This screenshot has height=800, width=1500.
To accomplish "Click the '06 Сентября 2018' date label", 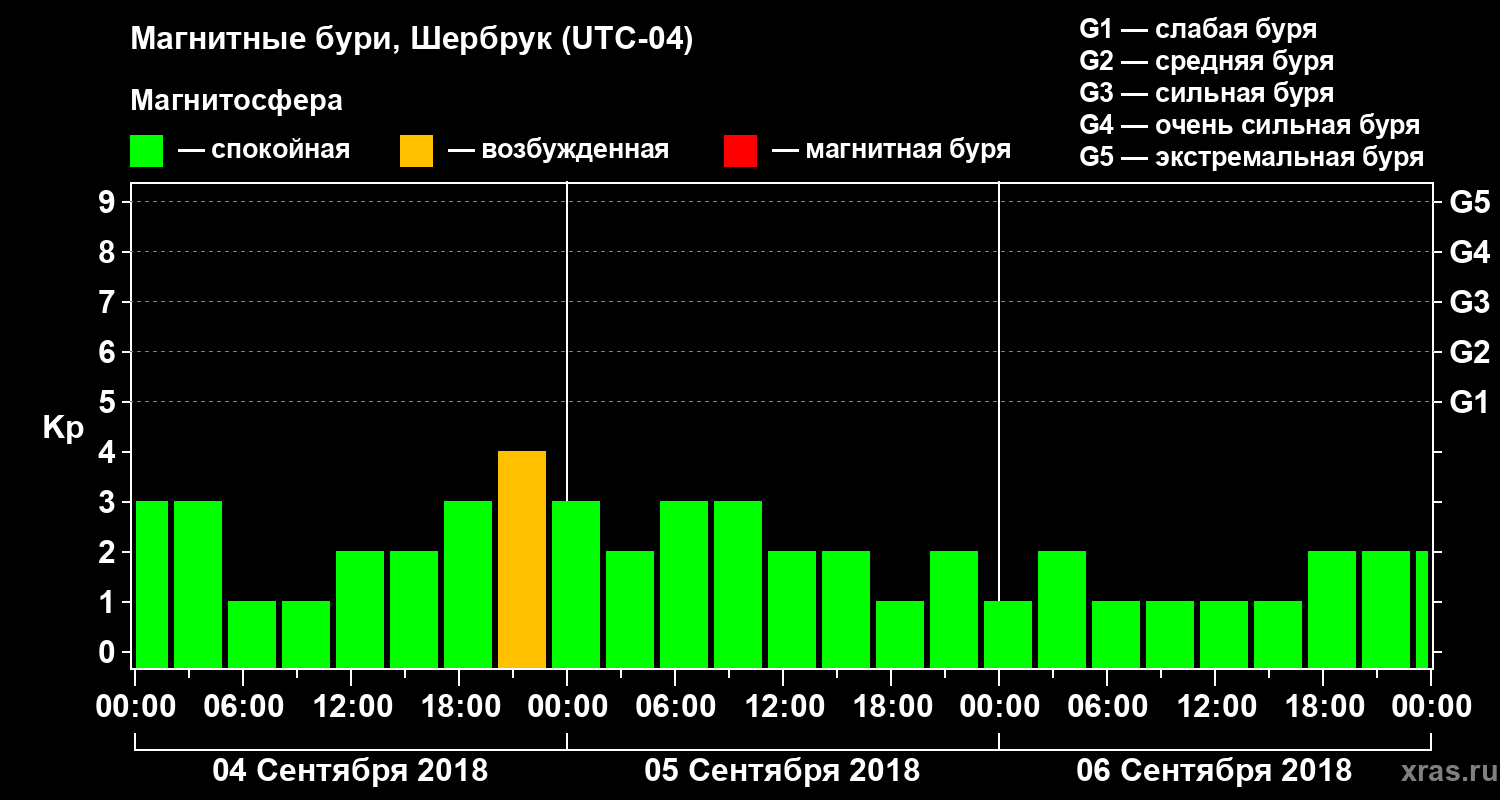I will click(x=1214, y=771).
